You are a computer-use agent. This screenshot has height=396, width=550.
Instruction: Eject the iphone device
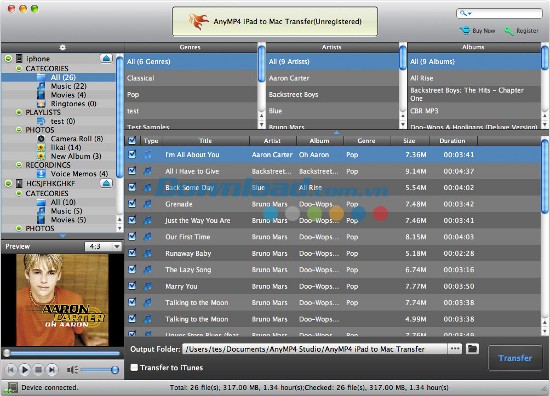(106, 58)
